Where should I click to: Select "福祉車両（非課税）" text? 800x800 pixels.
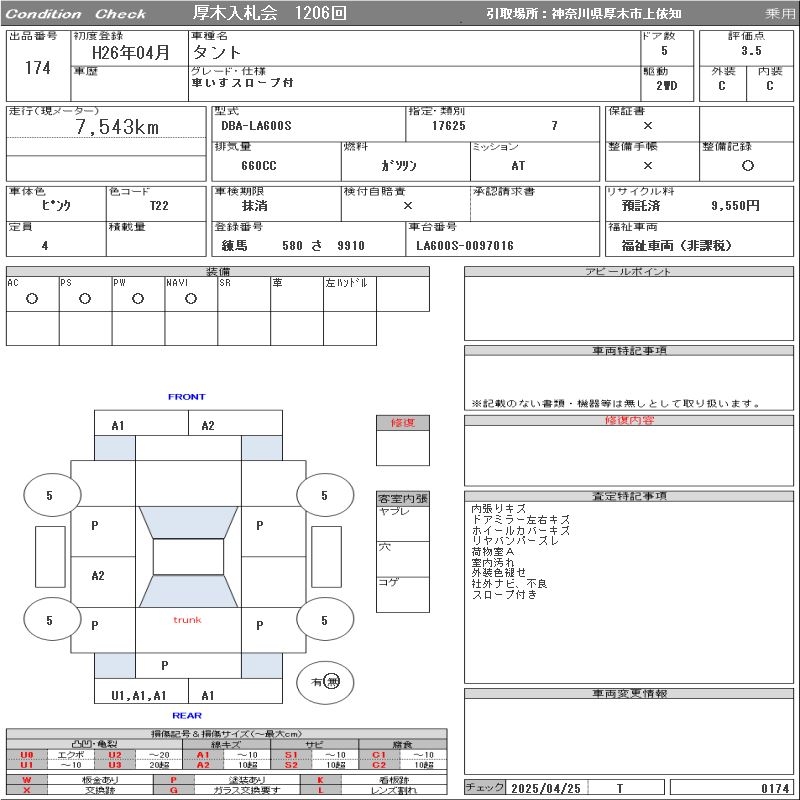point(677,245)
